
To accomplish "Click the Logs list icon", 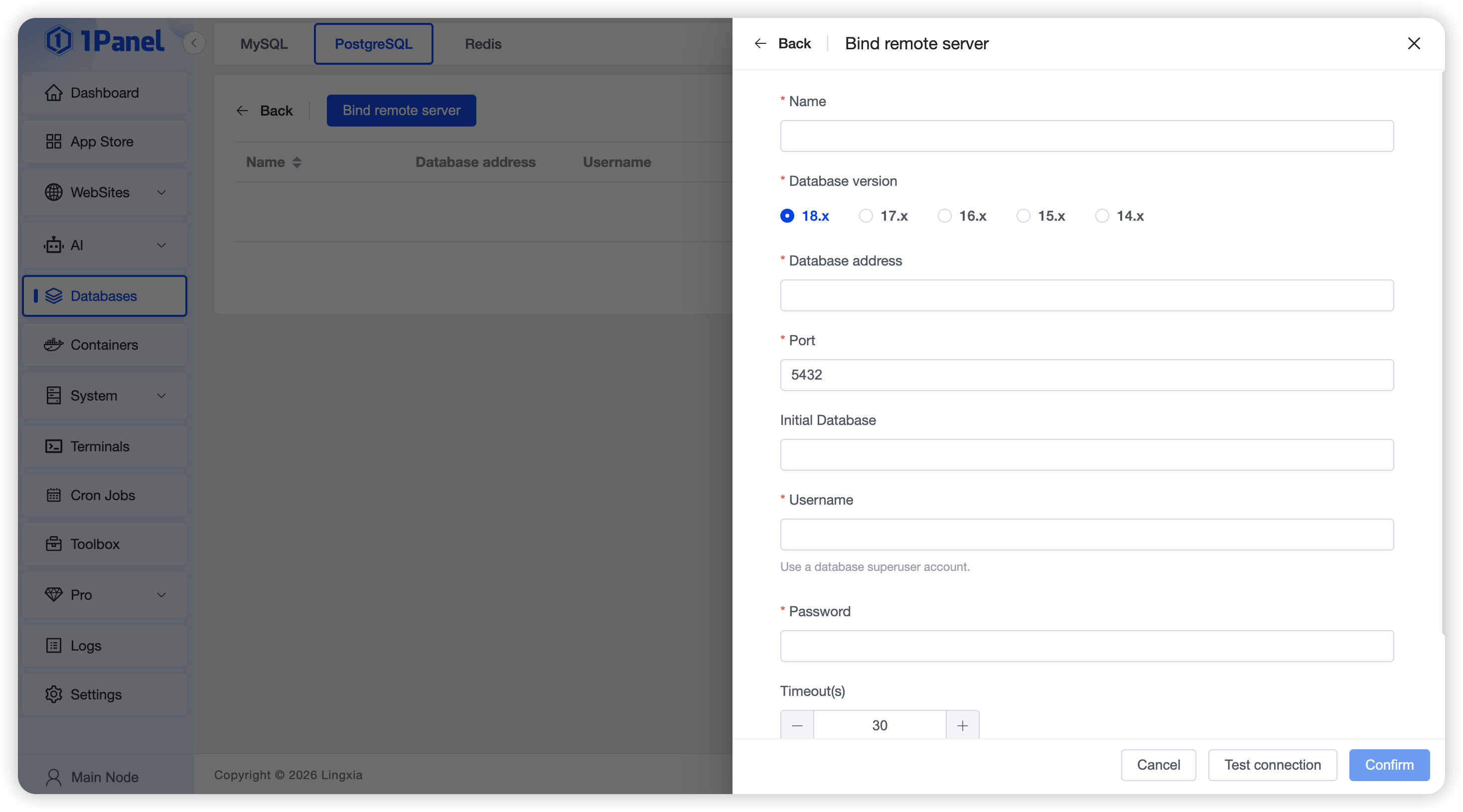I will (53, 646).
